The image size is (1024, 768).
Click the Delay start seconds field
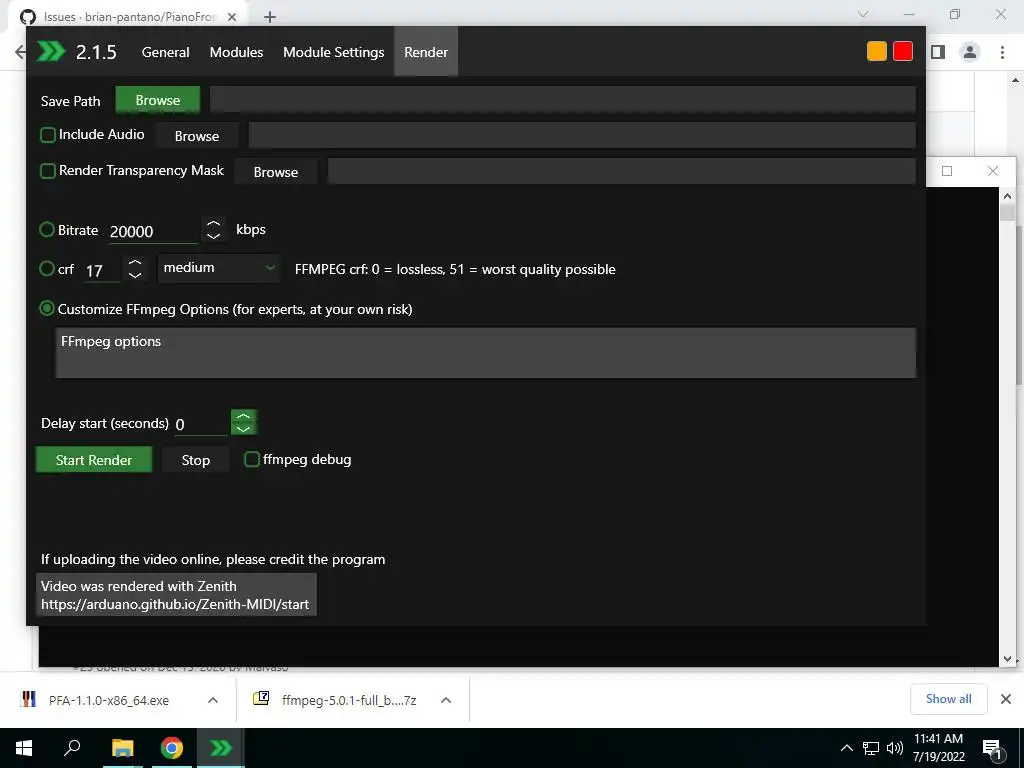[x=200, y=424]
